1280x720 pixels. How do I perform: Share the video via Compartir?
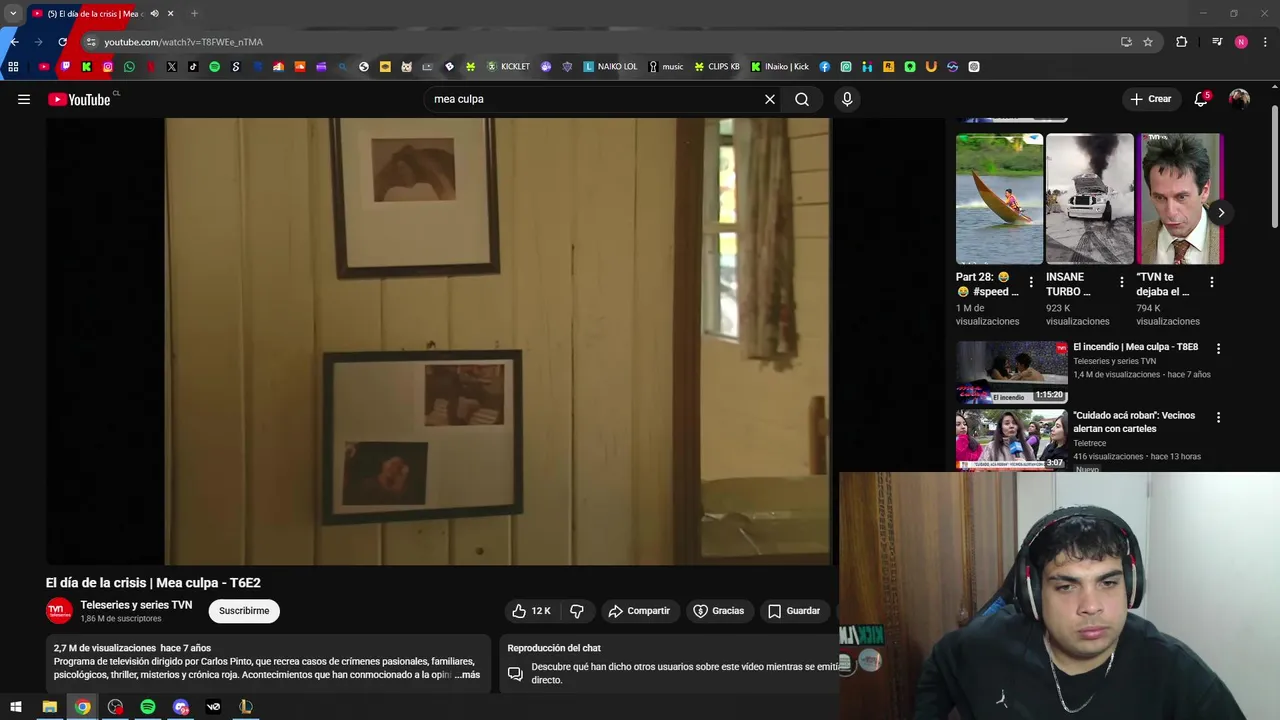(x=639, y=611)
